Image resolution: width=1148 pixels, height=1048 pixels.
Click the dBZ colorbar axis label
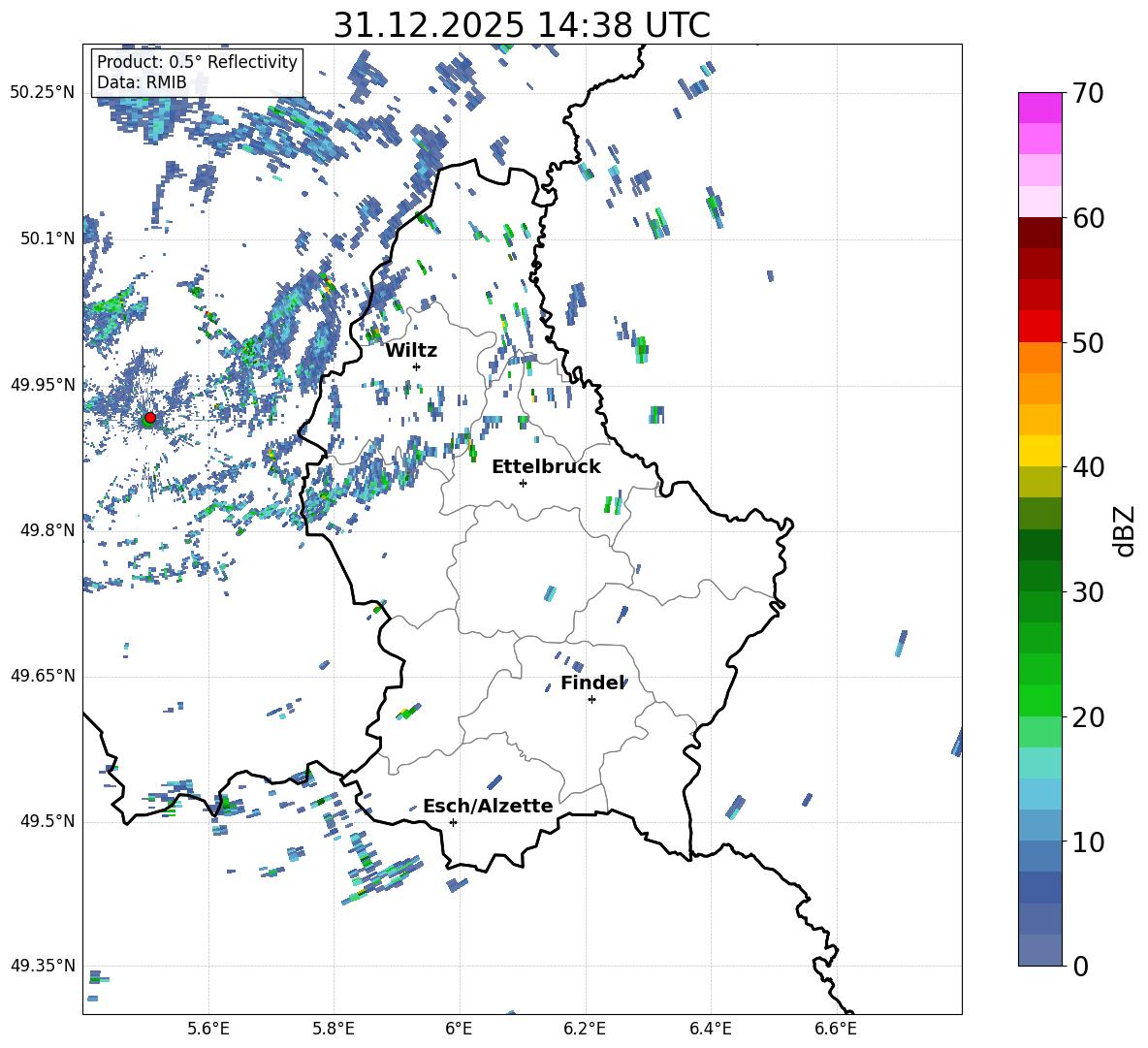pyautogui.click(x=1126, y=530)
